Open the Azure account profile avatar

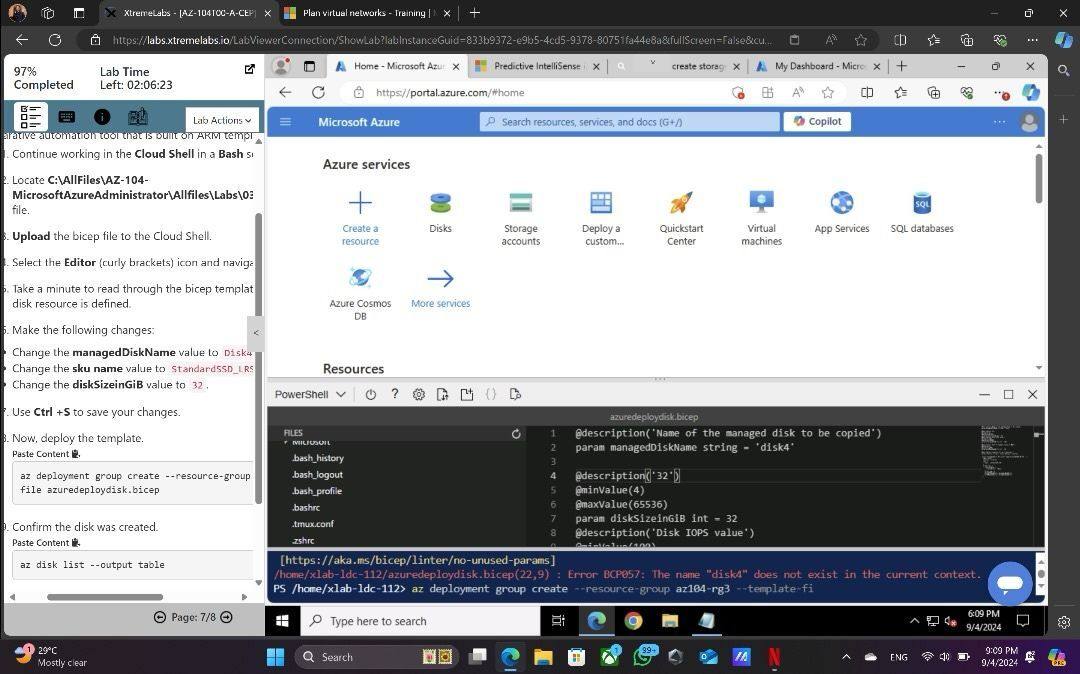tap(1029, 122)
